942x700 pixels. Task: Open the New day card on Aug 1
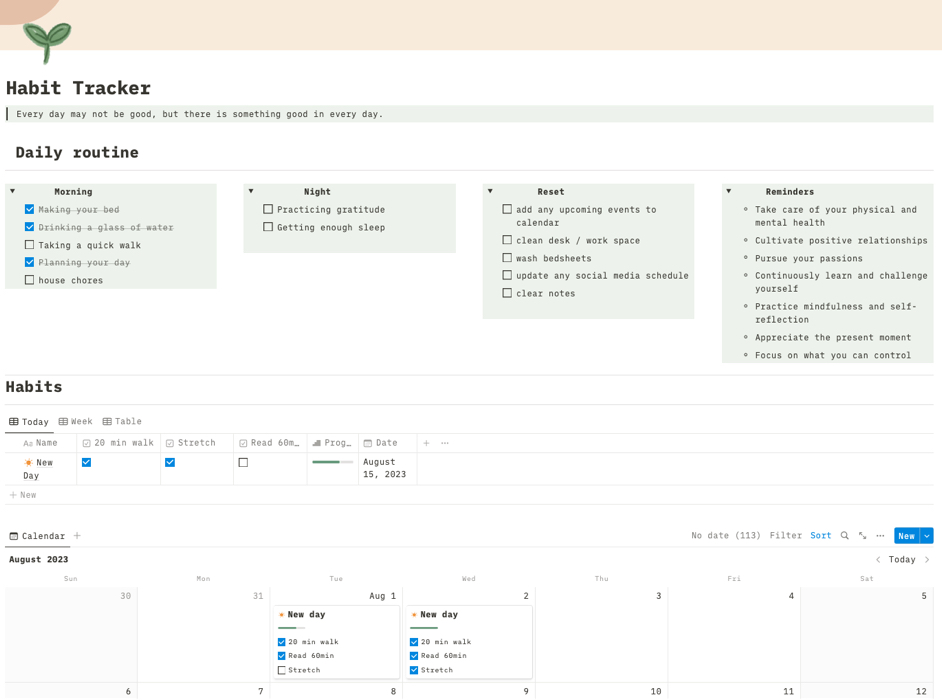click(308, 615)
